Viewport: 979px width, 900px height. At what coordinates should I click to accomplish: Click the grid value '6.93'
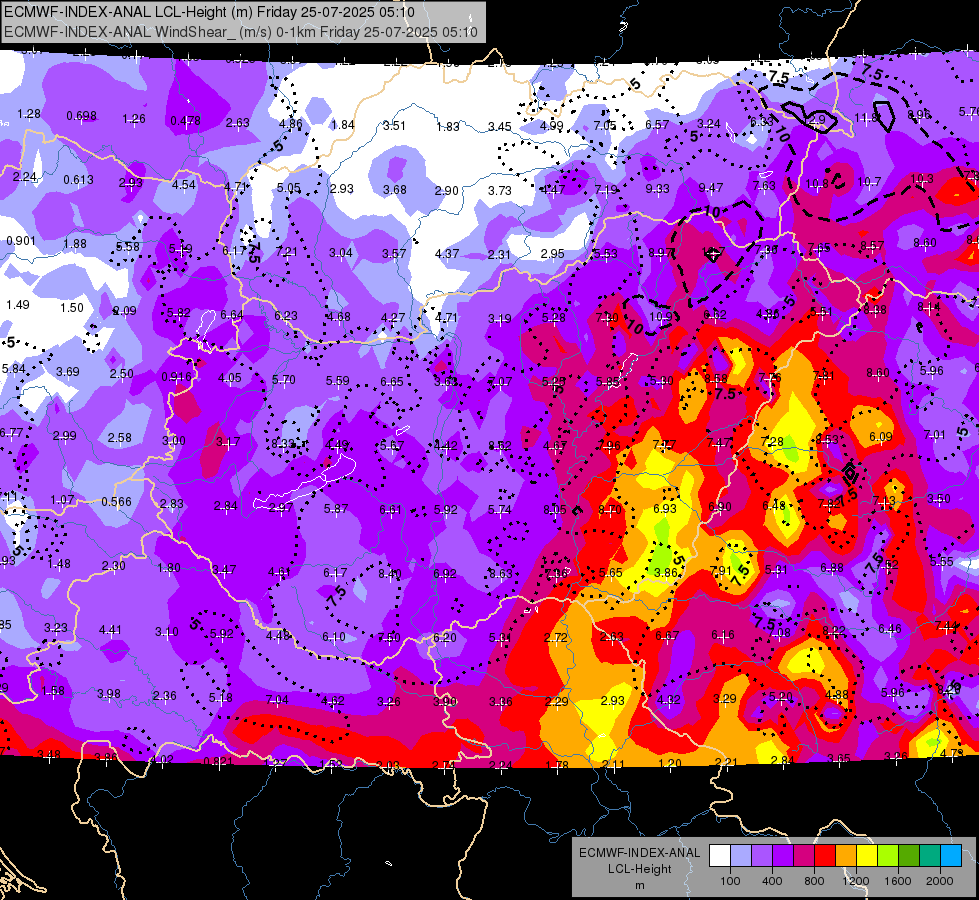coord(665,508)
